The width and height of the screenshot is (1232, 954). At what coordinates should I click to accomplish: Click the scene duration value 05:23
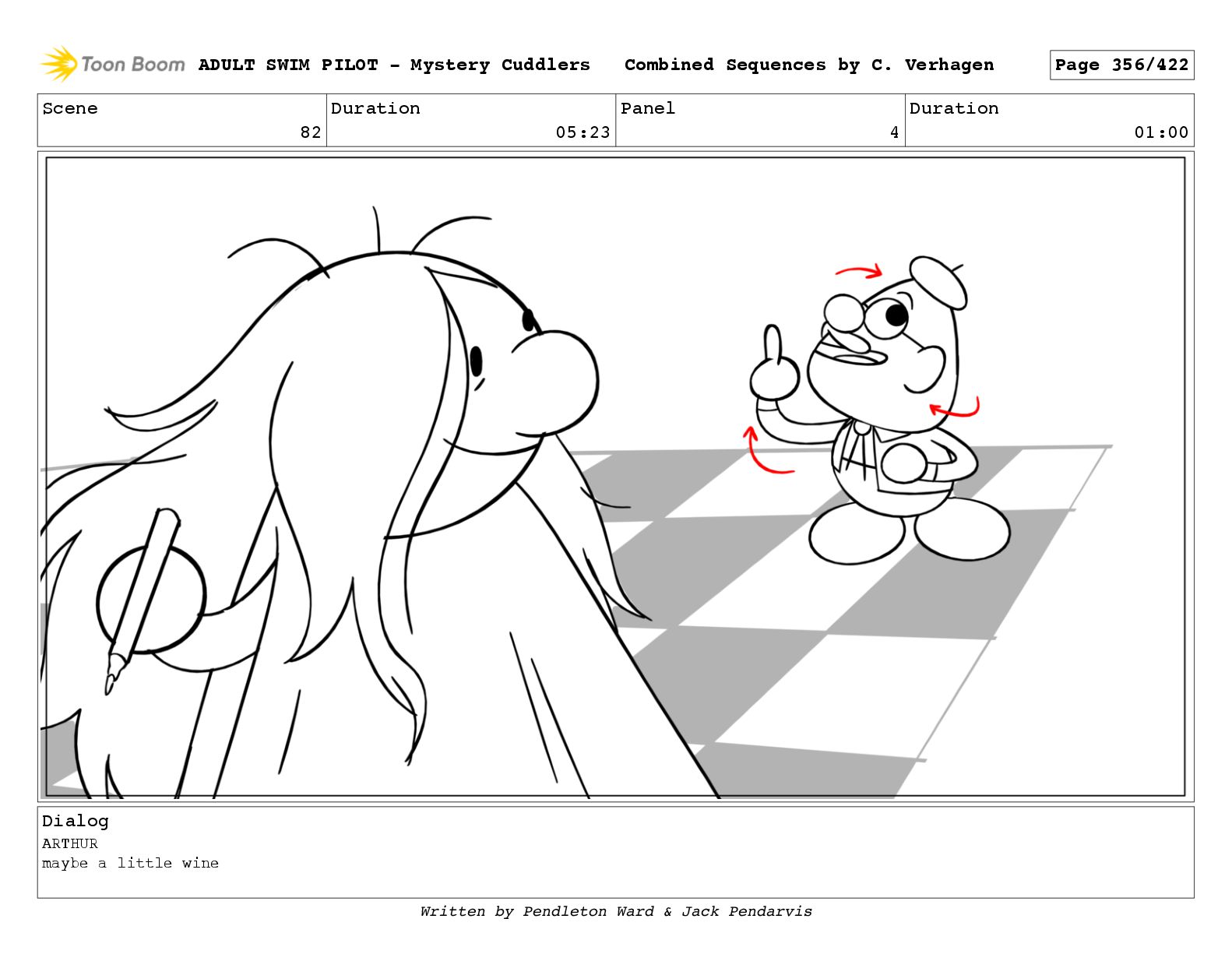coord(583,132)
